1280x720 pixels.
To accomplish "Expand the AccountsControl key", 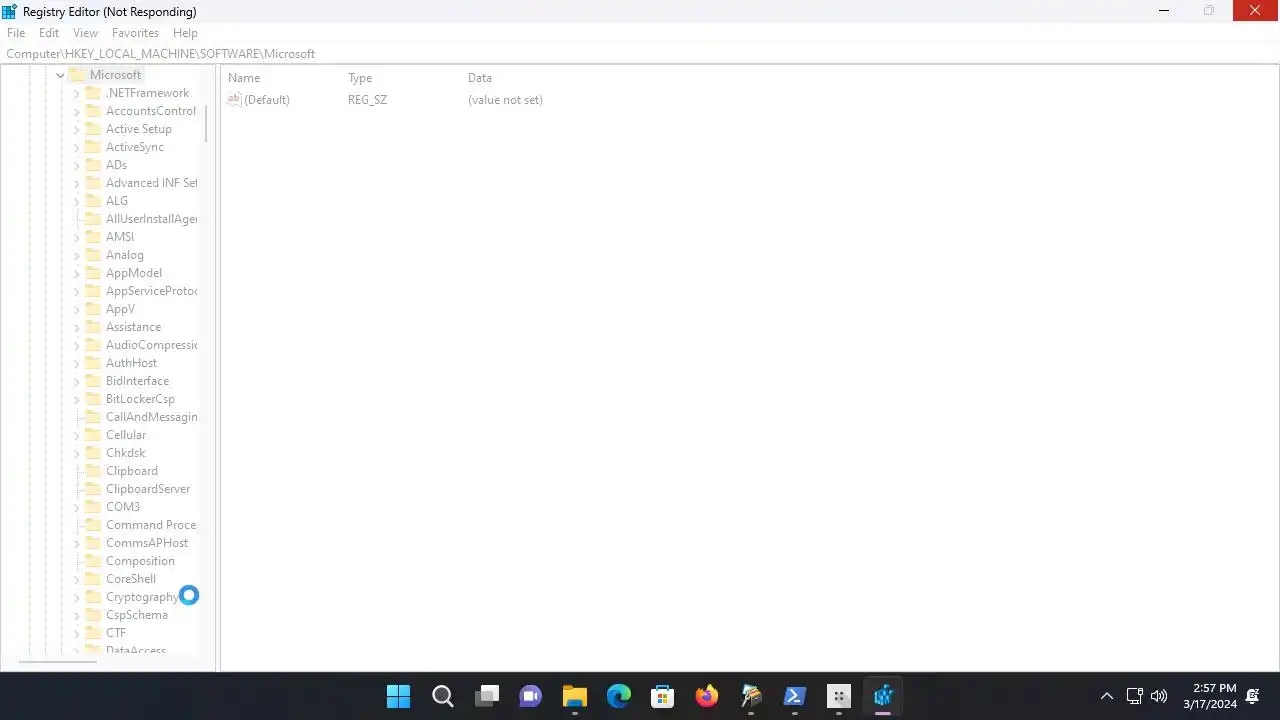I will coord(77,111).
